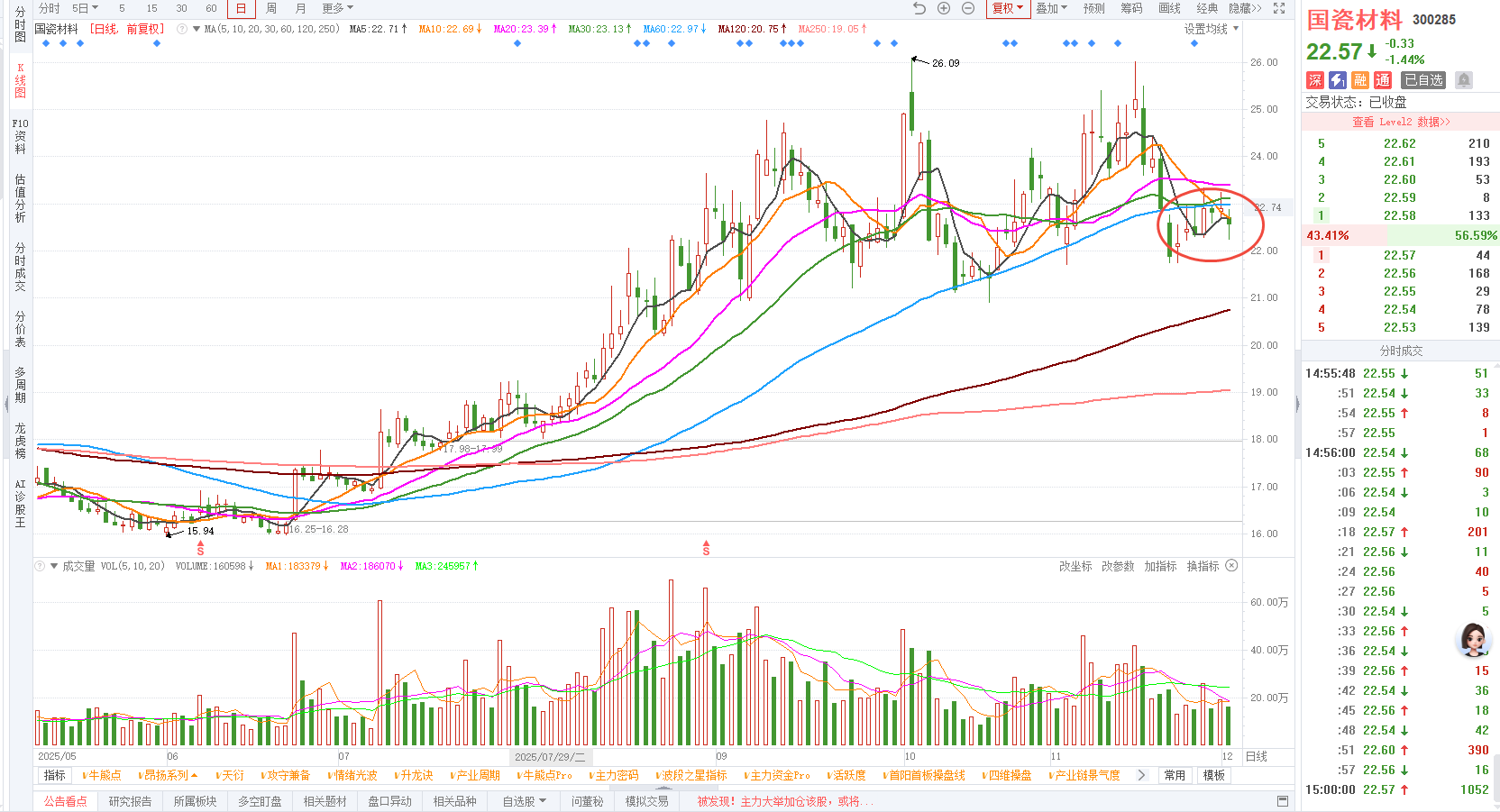Zoom in chart with plus icon

(x=944, y=8)
